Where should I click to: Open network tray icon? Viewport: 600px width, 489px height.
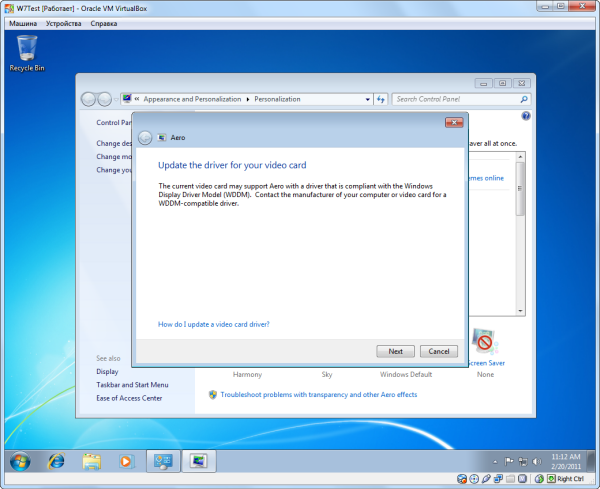coord(523,461)
